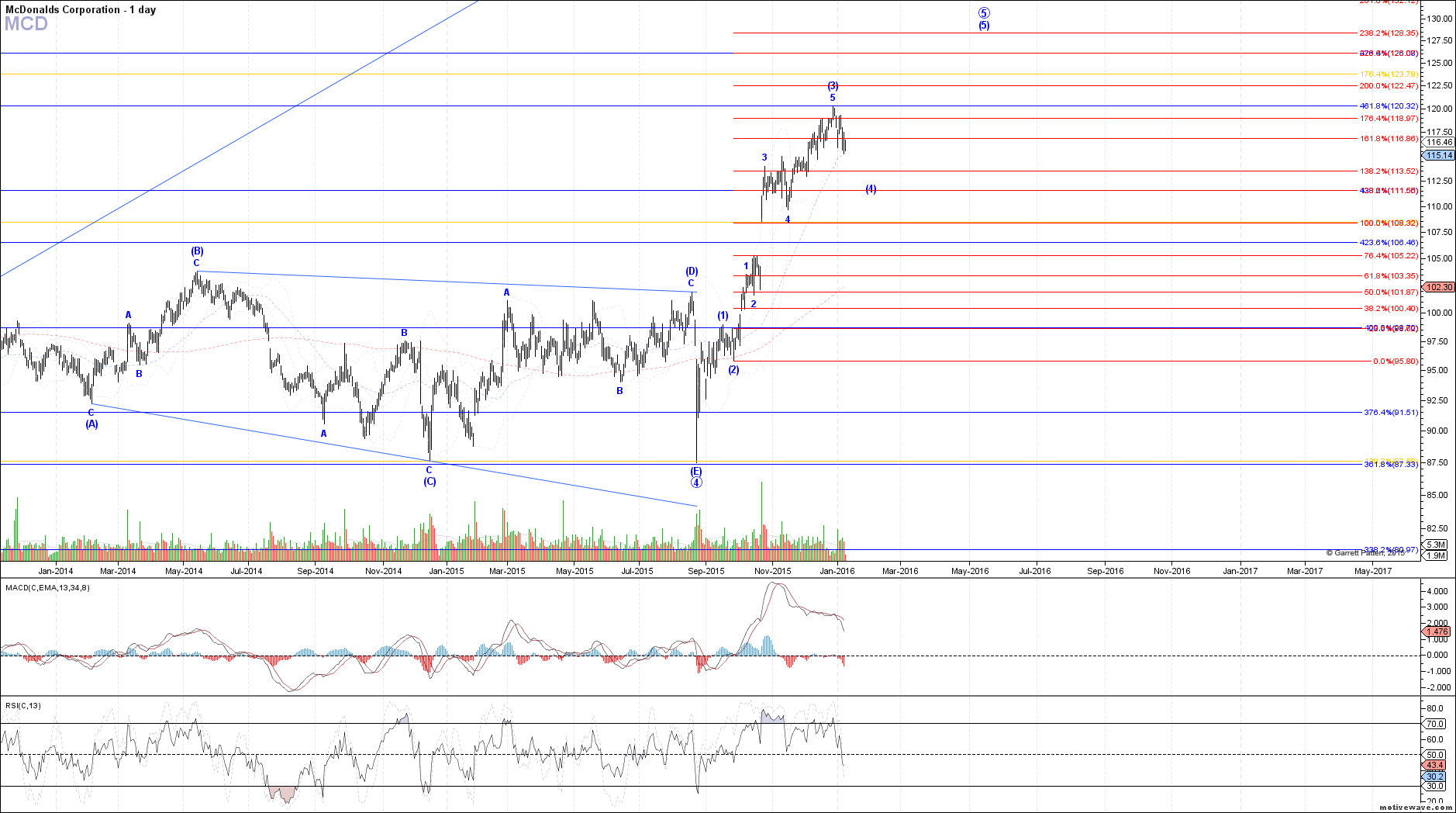Click the (C) wave label near Jan-2015
Viewport: 1456px width, 813px height.
coord(430,482)
